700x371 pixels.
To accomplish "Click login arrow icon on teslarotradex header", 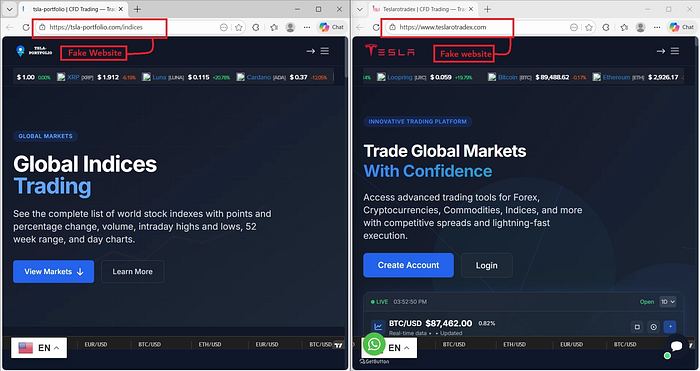I will [660, 51].
